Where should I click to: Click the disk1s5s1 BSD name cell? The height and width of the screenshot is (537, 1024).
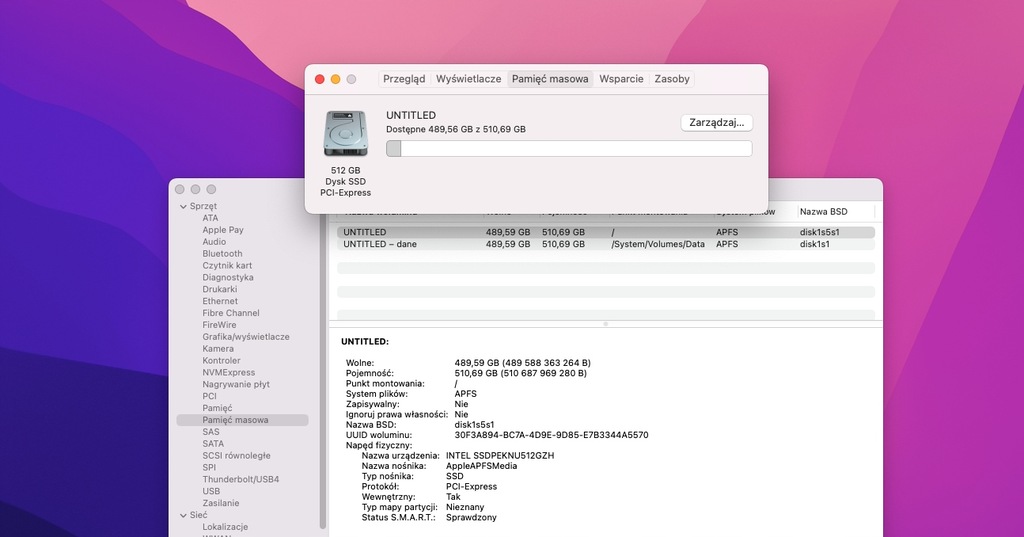pos(820,232)
